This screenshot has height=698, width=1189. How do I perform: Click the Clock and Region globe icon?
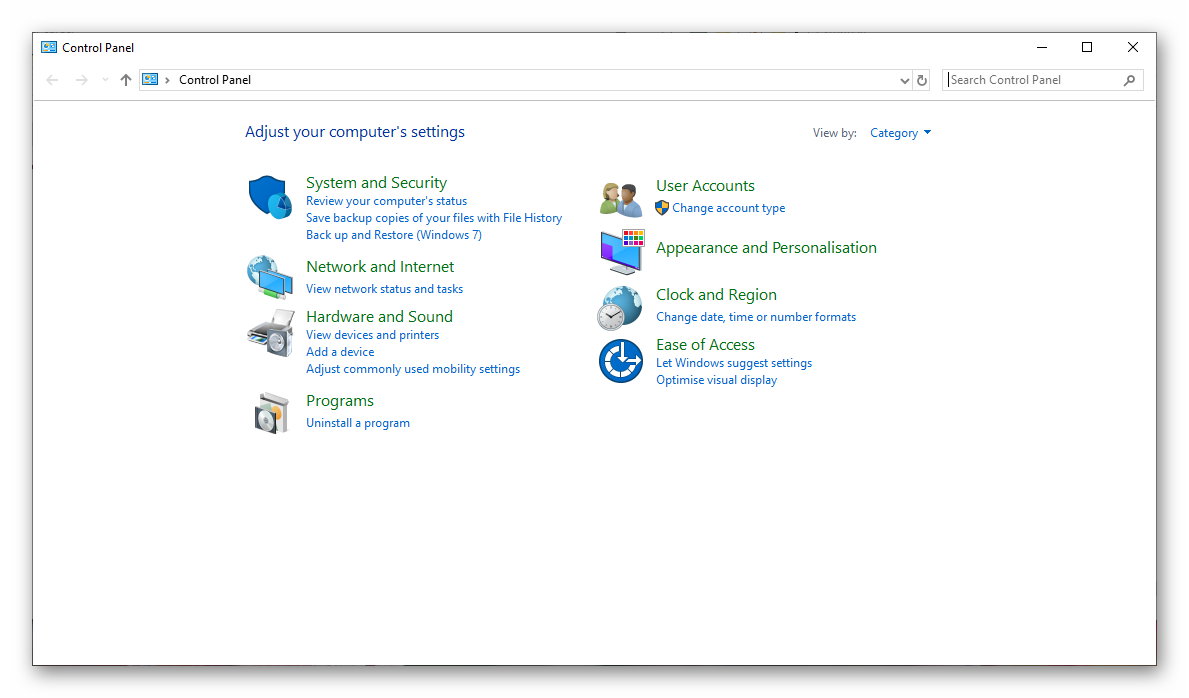coord(620,308)
